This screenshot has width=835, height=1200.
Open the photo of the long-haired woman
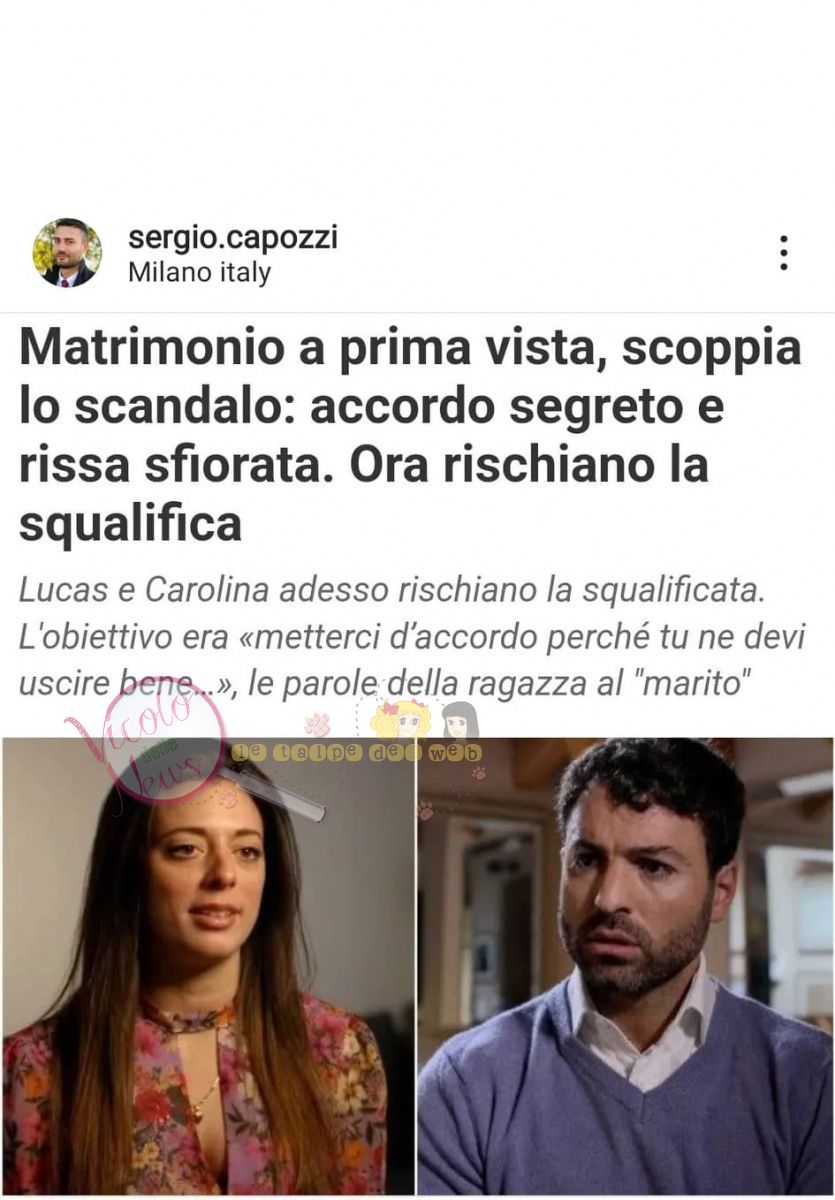click(x=208, y=966)
